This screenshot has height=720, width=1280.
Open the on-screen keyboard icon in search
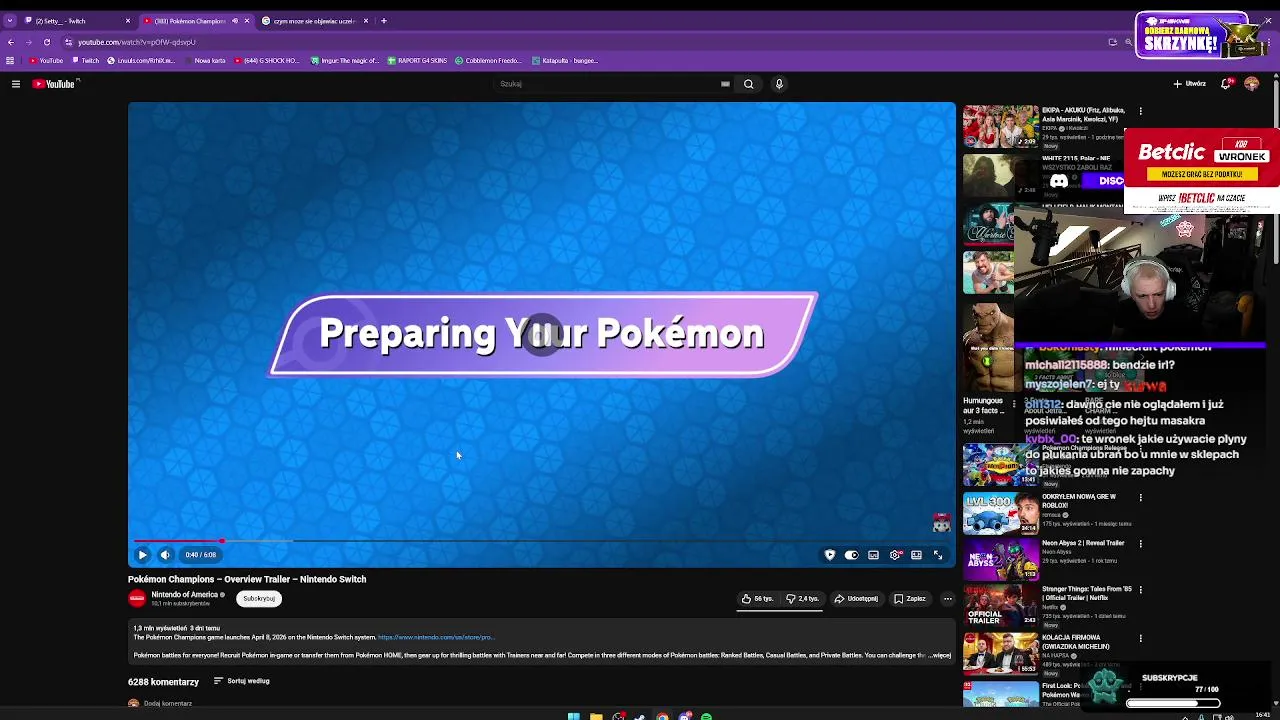coord(725,84)
